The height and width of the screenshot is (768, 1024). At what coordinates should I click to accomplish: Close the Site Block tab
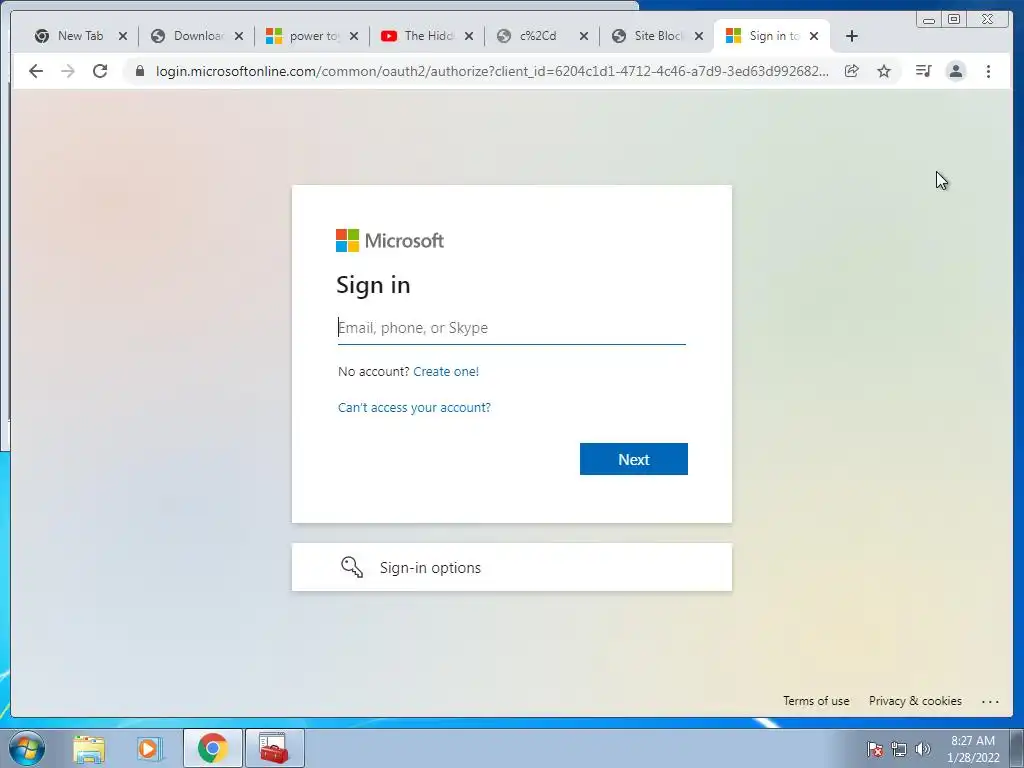(699, 36)
